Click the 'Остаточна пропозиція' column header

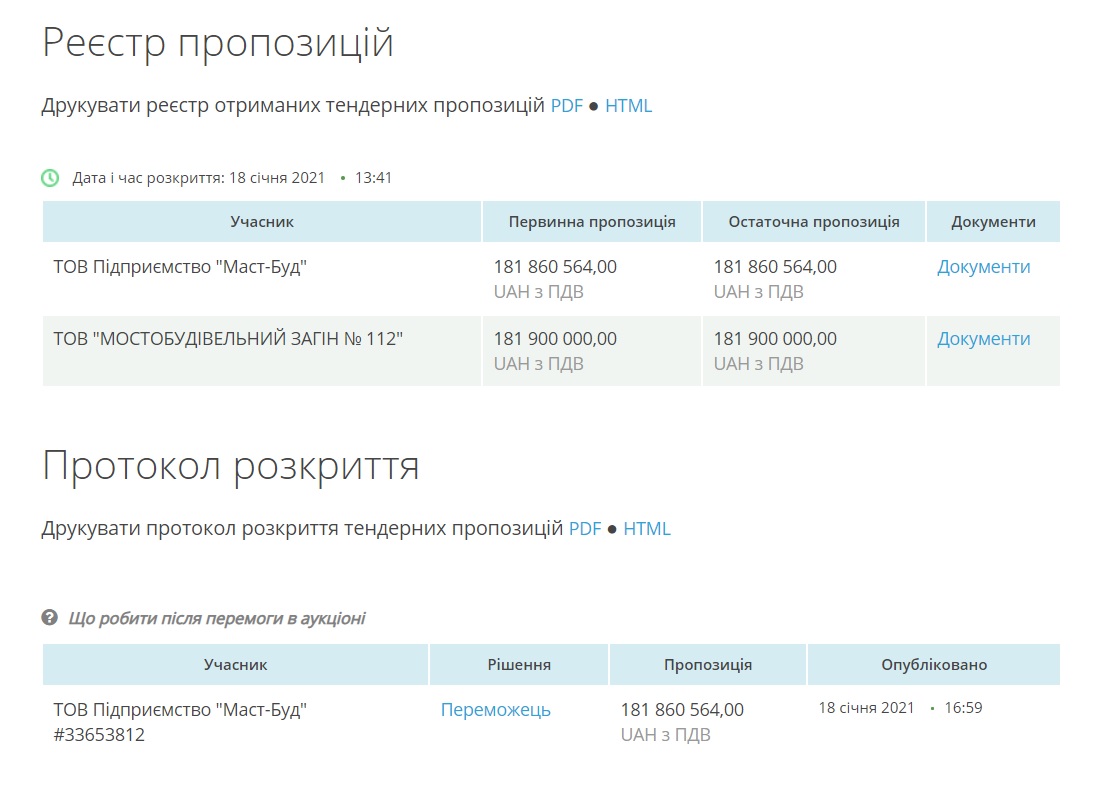(x=814, y=222)
